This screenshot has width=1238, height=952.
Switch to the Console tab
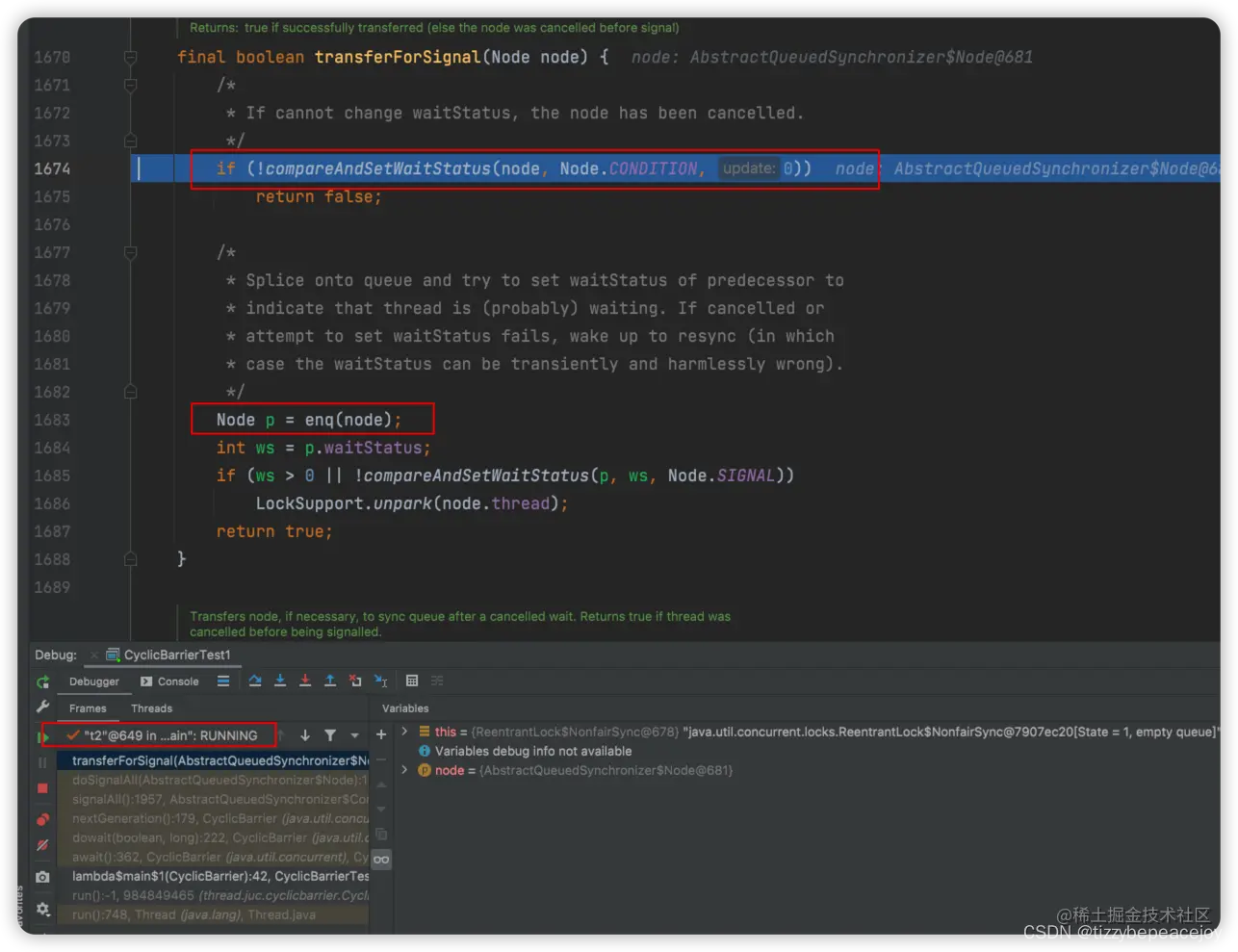169,682
